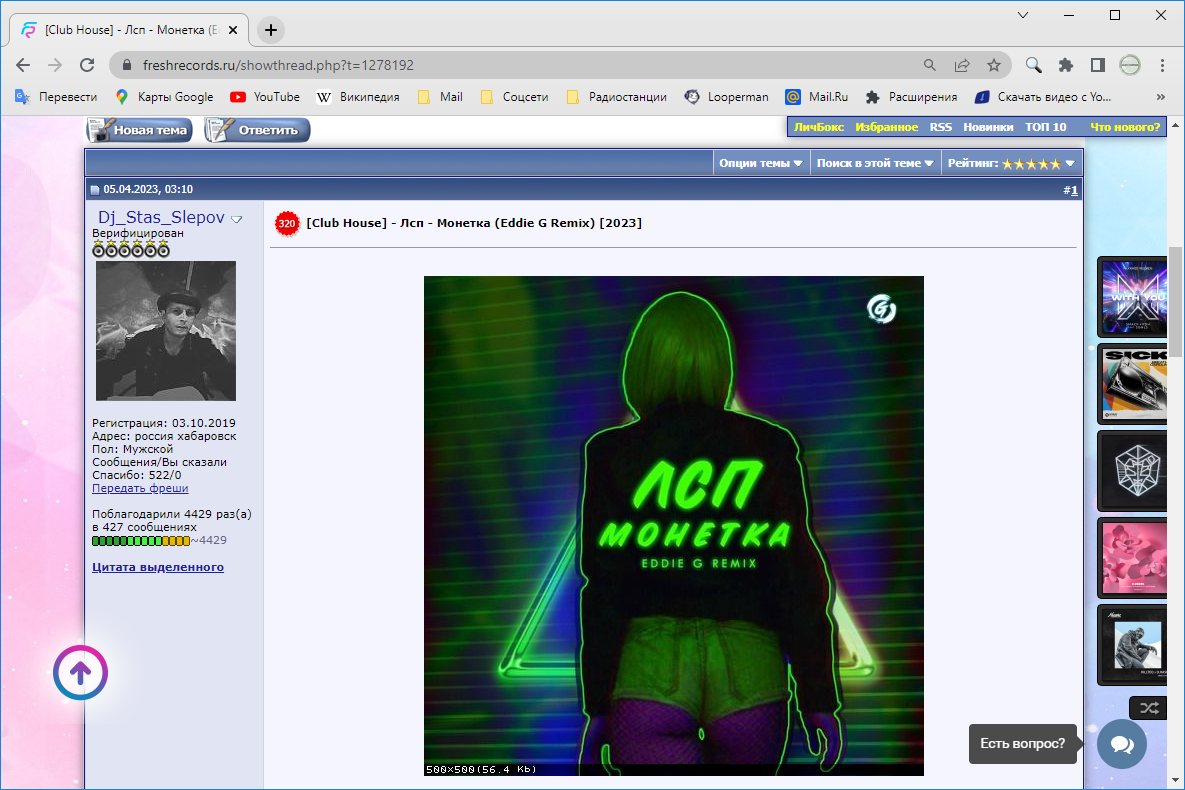Open the With You album thumbnail

(1133, 297)
